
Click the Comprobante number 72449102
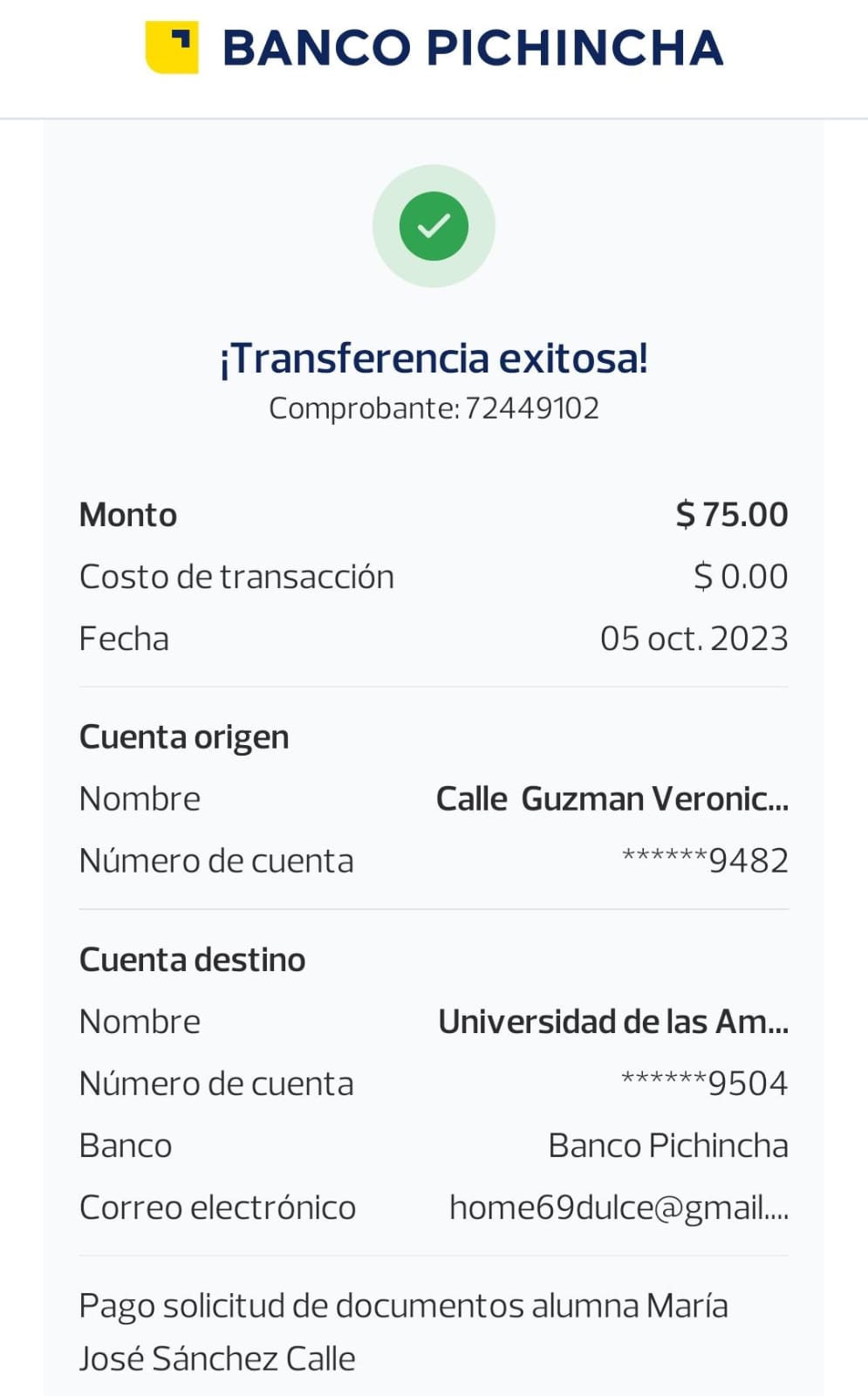pyautogui.click(x=531, y=408)
